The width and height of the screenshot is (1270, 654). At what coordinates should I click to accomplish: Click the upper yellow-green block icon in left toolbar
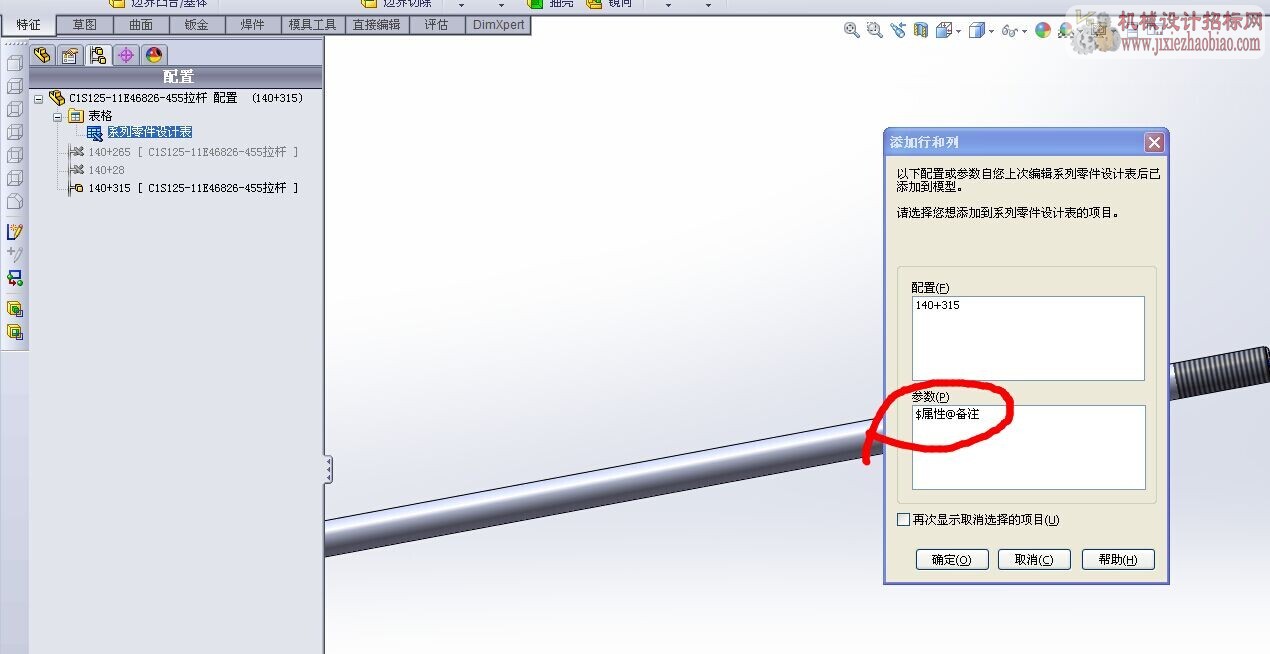click(14, 309)
